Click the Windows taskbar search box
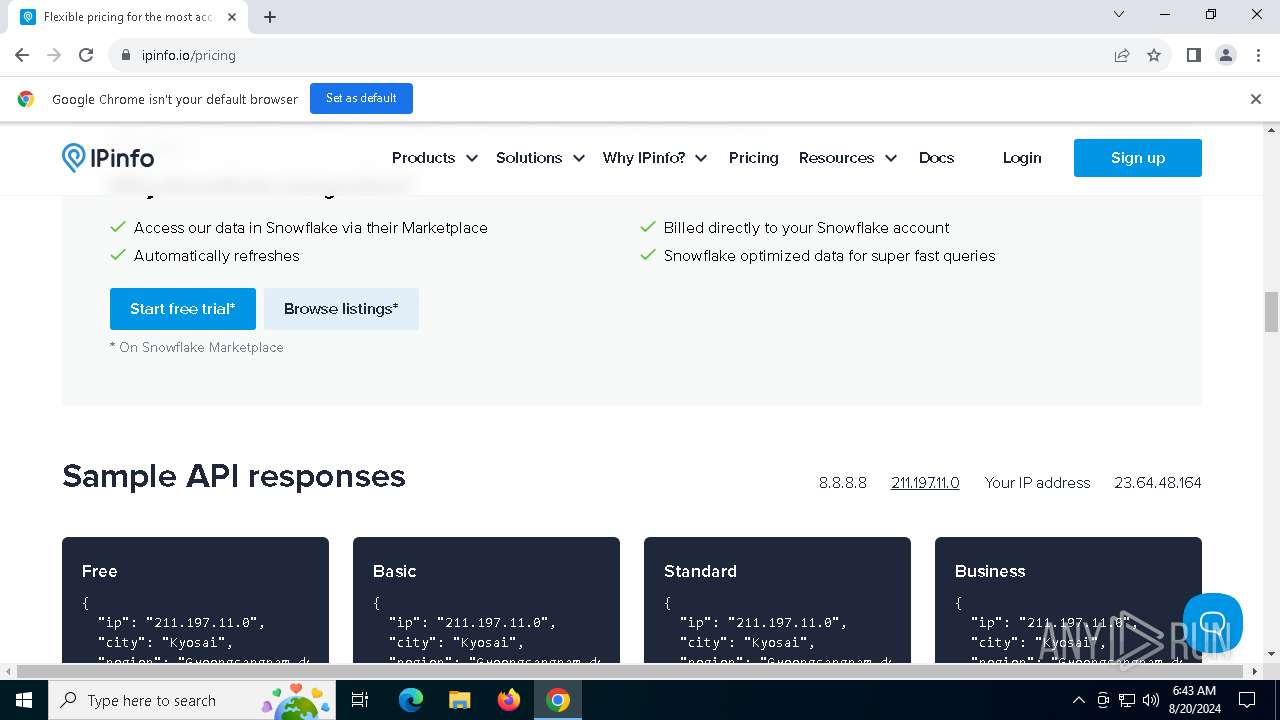1280x720 pixels. [x=192, y=700]
